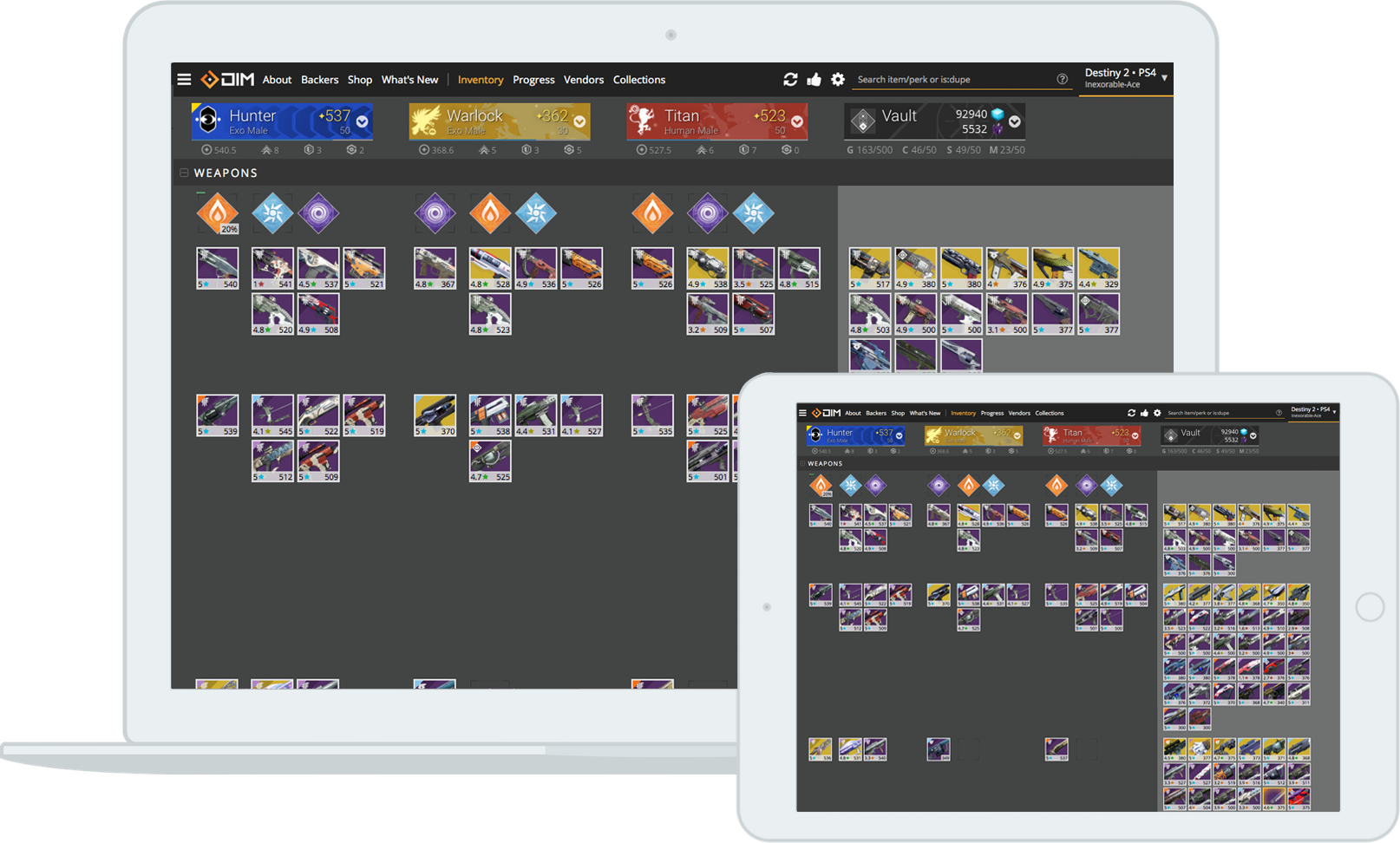The image size is (1400, 843).
Task: Open settings gear on the tablet
Action: tap(1157, 413)
